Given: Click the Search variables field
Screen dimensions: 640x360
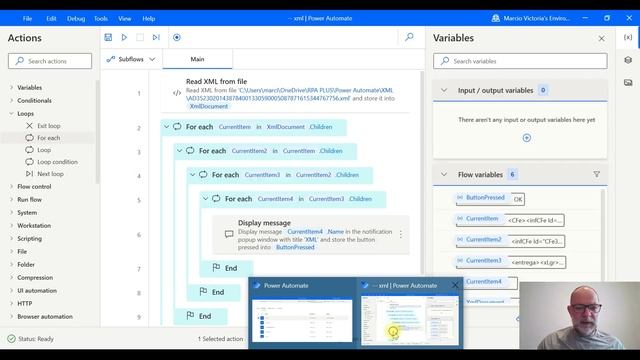Looking at the screenshot, I should [520, 61].
